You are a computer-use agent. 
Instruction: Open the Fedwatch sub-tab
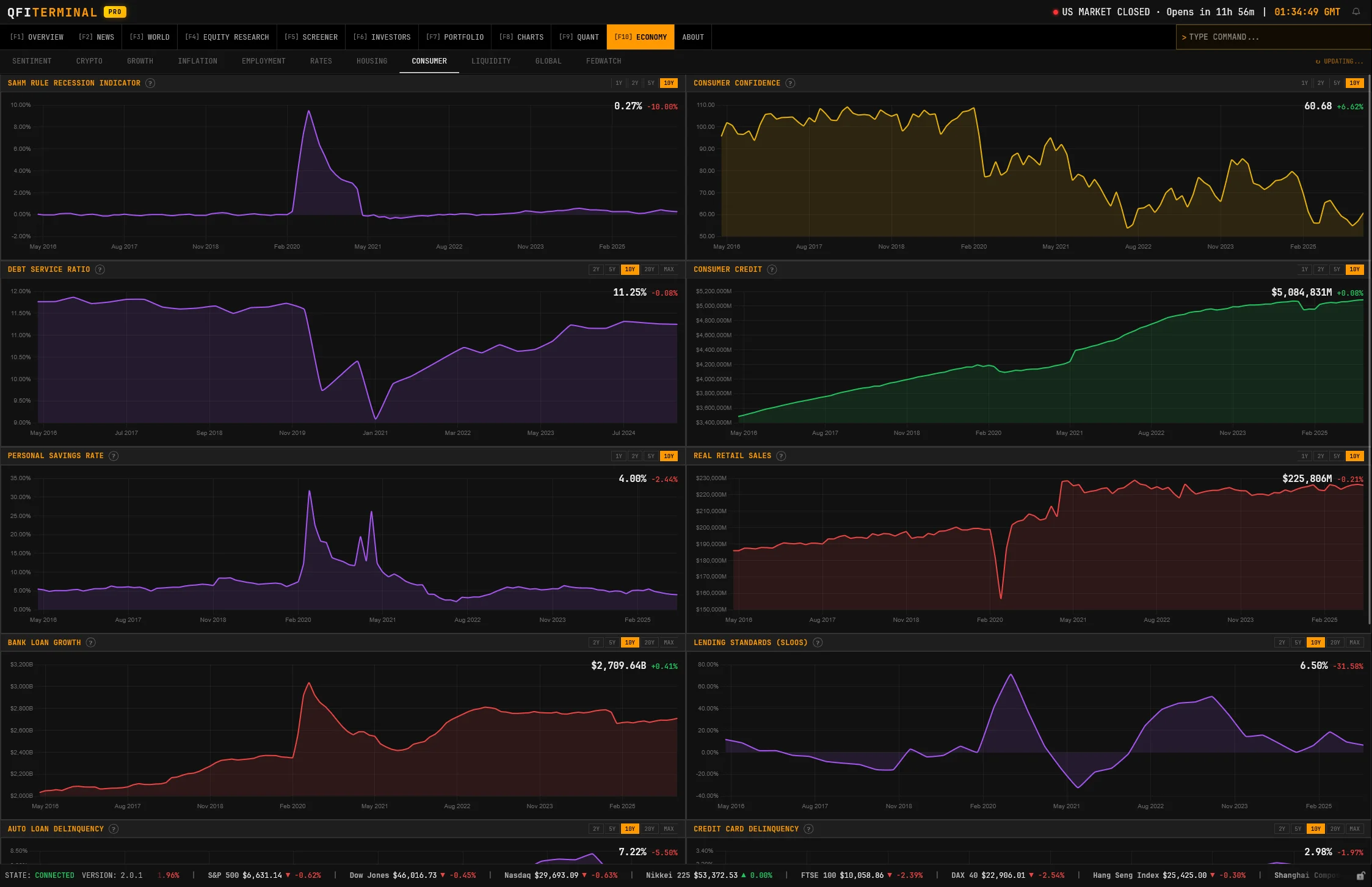point(603,61)
